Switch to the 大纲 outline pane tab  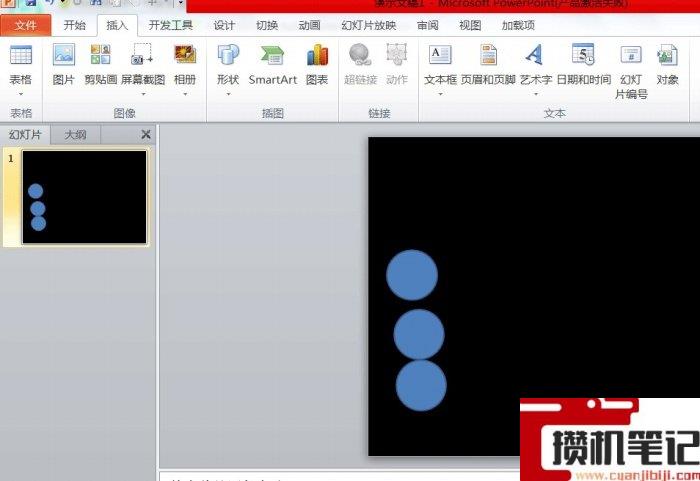point(75,134)
